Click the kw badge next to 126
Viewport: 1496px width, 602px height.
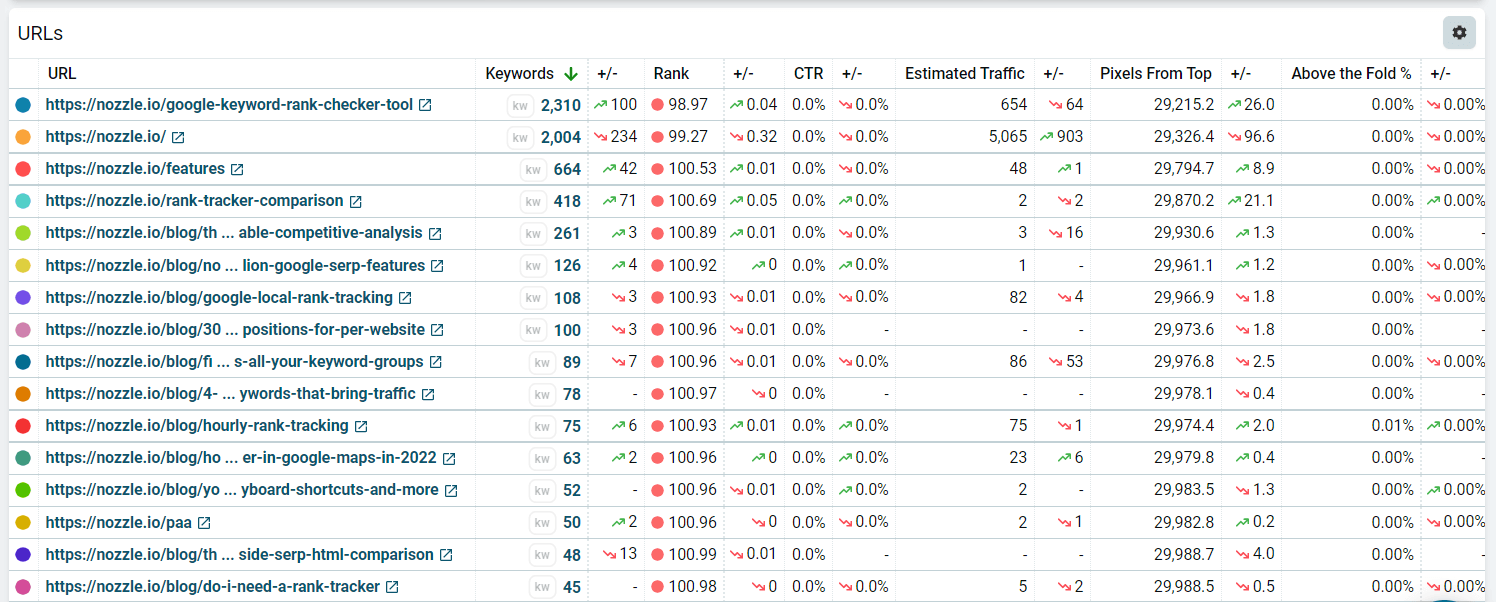pos(533,266)
